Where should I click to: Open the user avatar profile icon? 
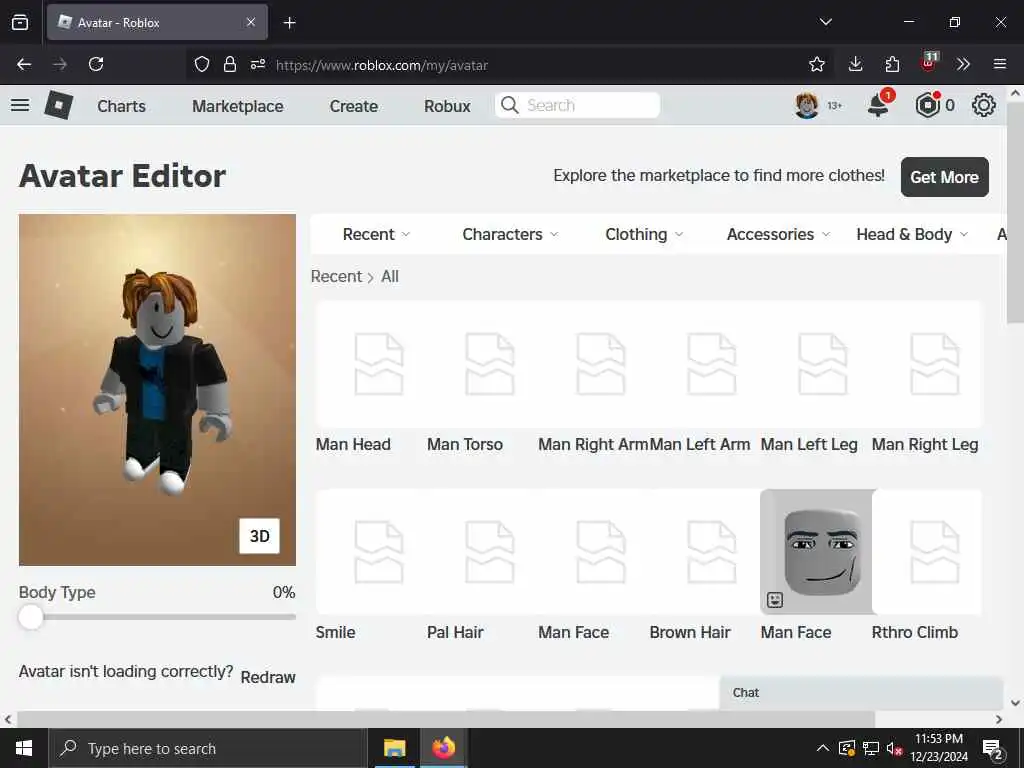(807, 105)
